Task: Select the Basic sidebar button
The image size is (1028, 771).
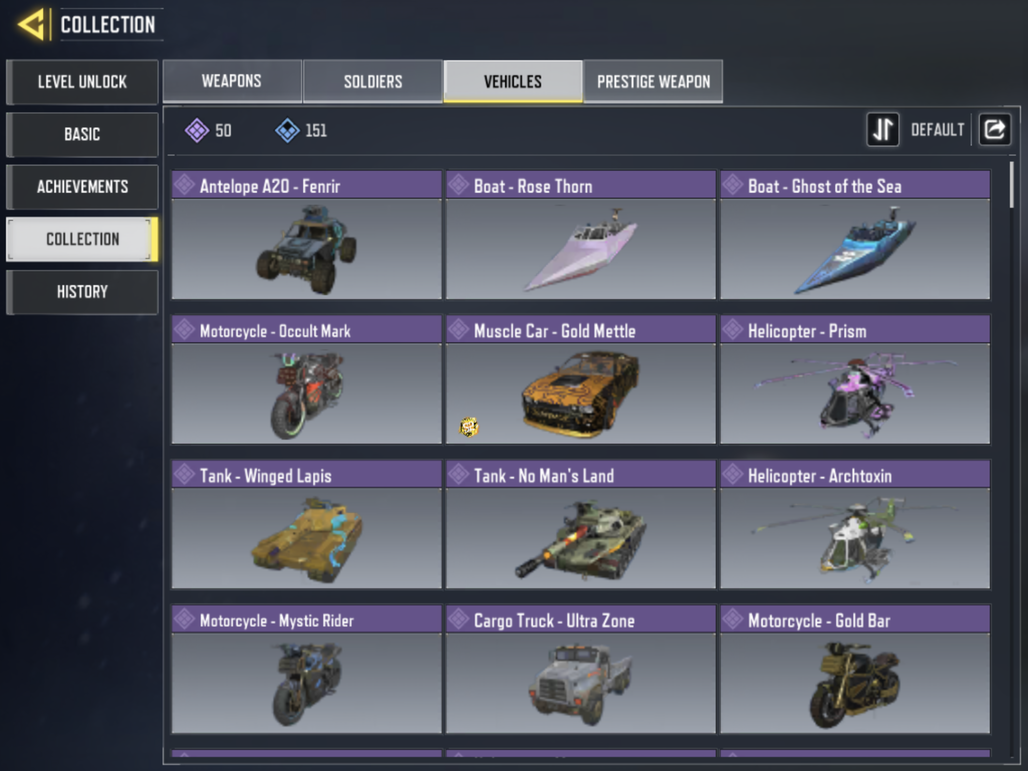Action: pos(82,134)
